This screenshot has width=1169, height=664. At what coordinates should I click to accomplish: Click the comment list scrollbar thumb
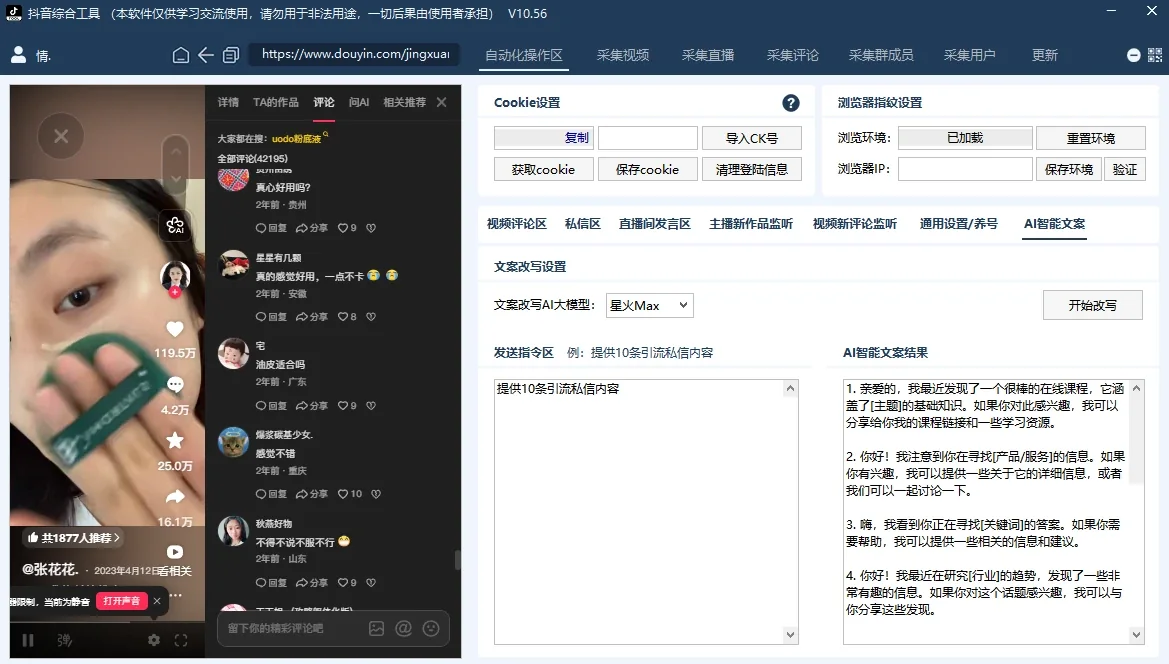(457, 560)
